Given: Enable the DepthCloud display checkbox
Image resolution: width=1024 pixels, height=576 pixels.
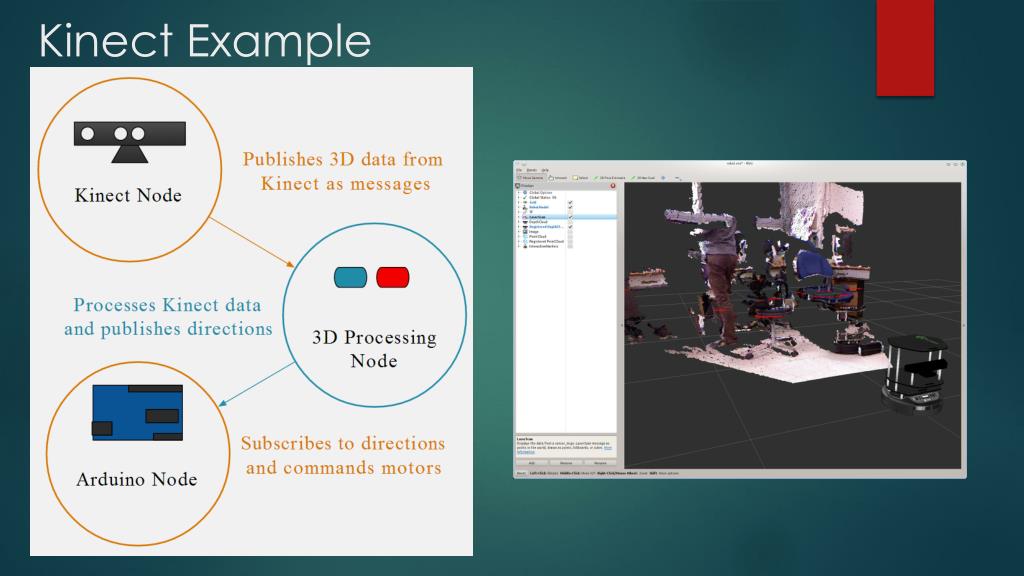Looking at the screenshot, I should coord(570,222).
